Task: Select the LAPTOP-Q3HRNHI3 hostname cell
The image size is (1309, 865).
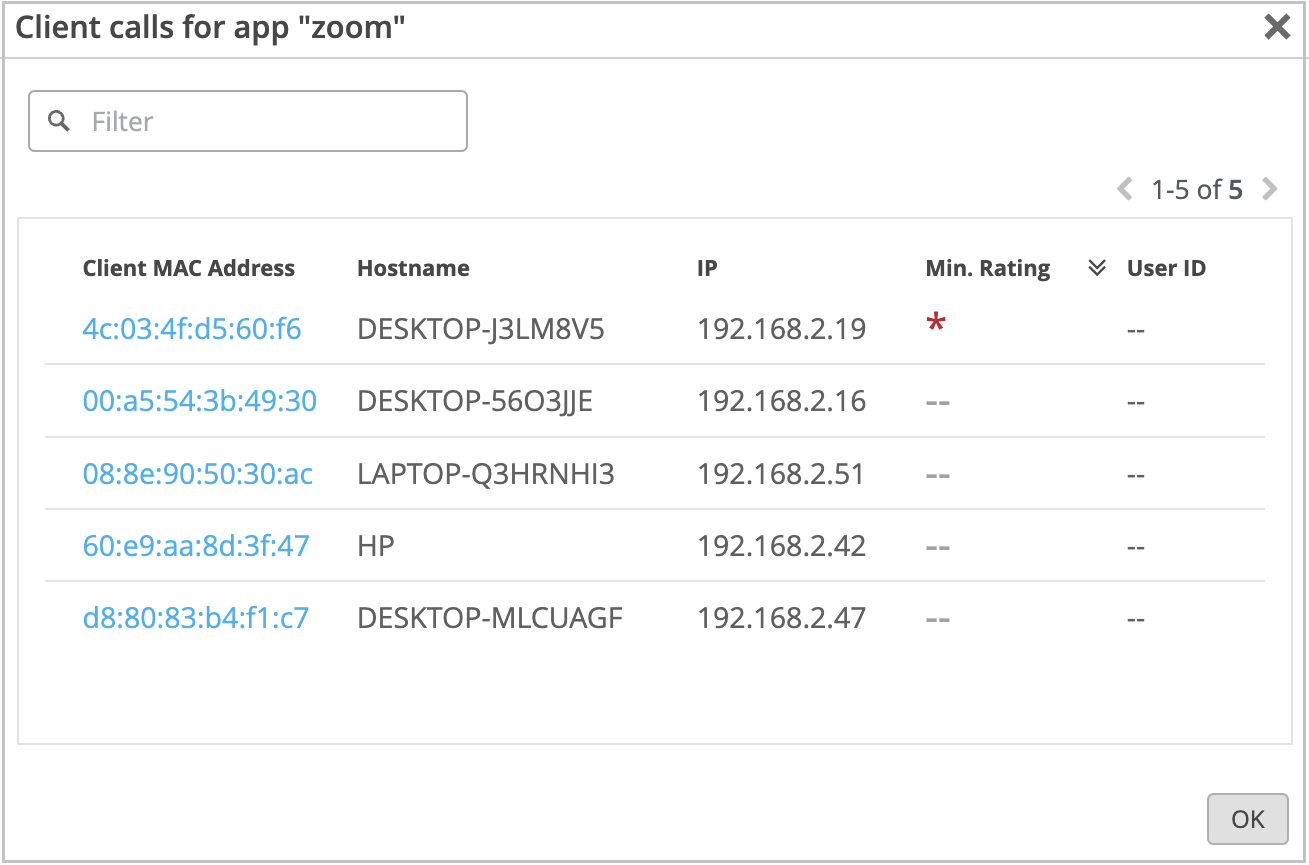Action: pos(486,473)
